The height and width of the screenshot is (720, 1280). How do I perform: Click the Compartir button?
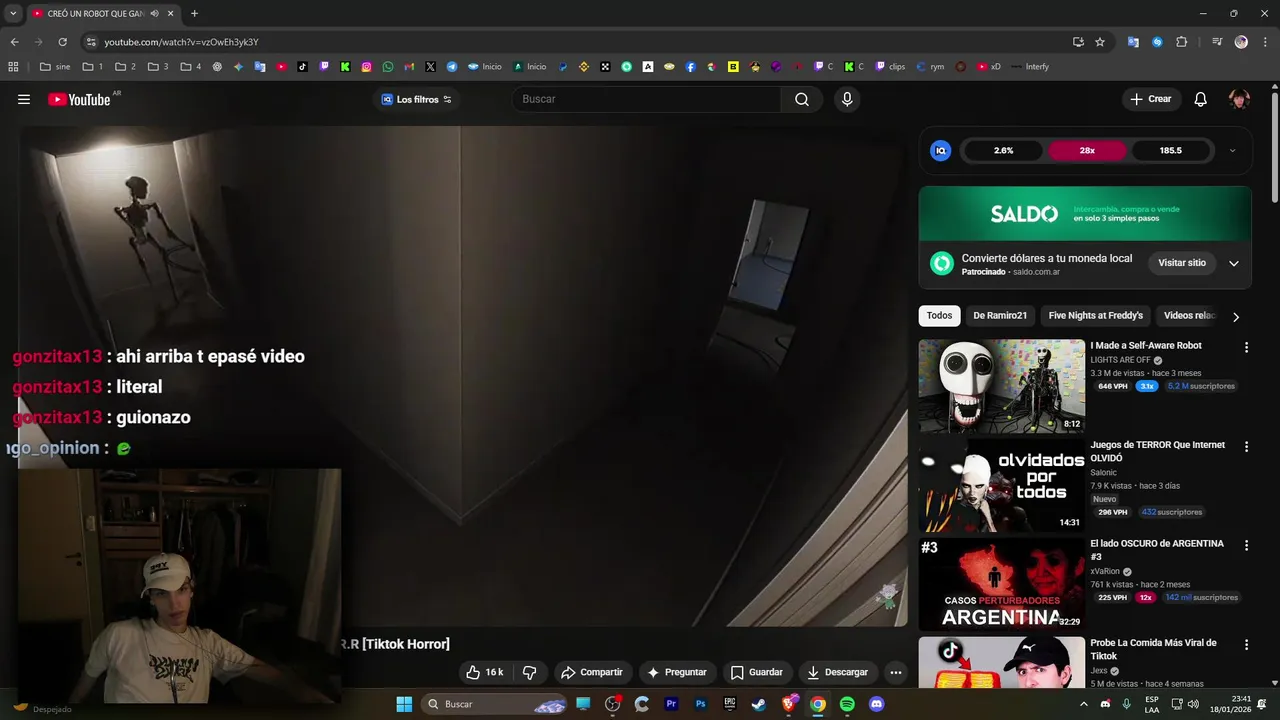[592, 672]
